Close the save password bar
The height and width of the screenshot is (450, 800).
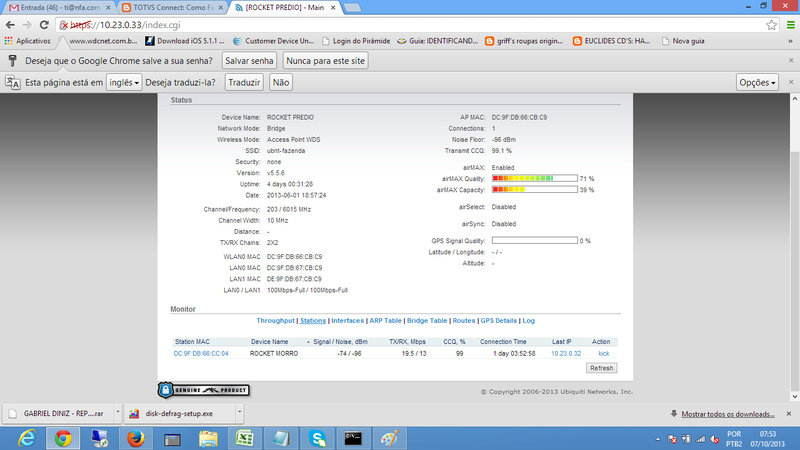[791, 60]
